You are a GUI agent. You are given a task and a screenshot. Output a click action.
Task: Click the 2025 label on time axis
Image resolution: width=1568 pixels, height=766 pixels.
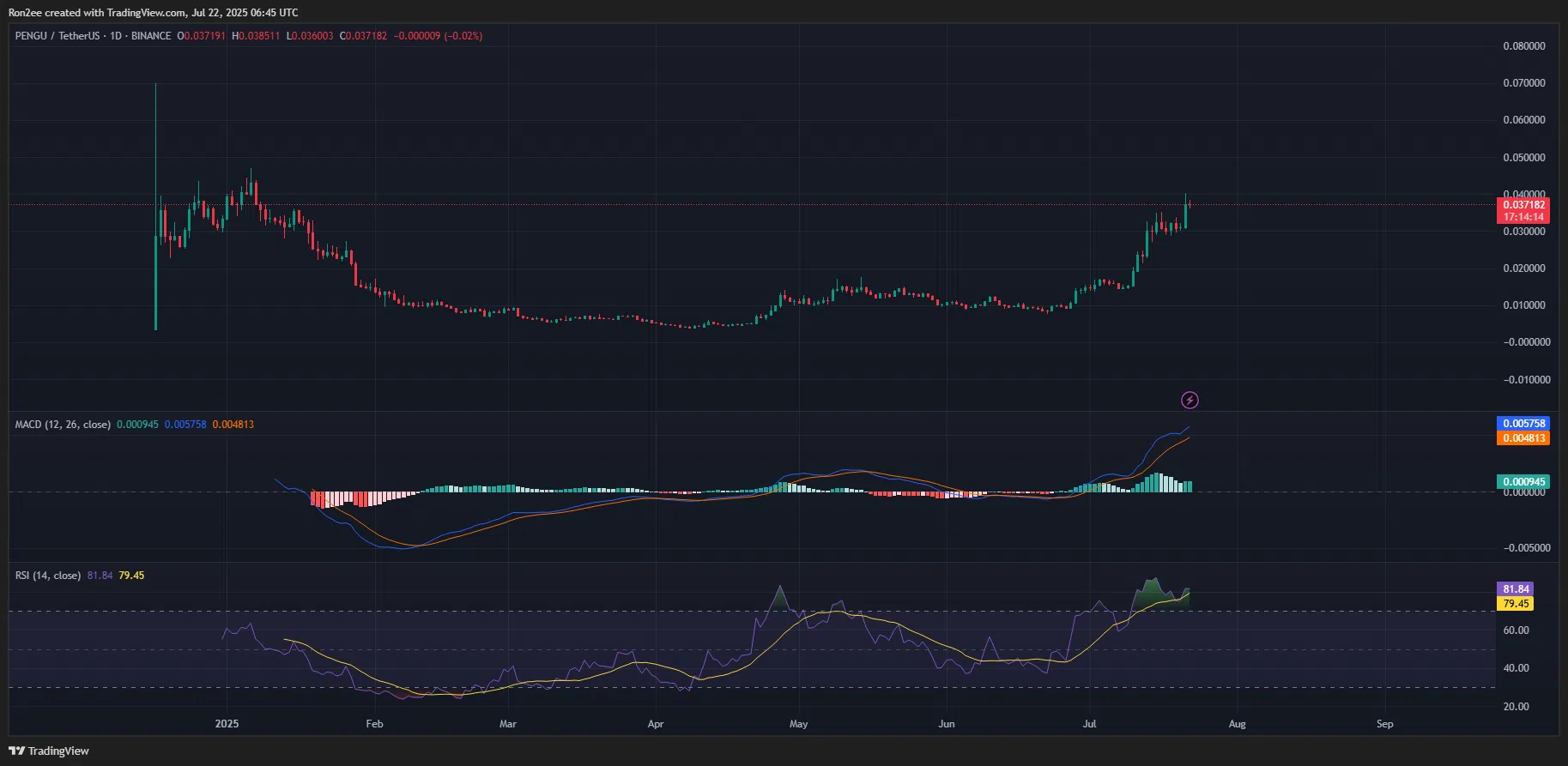click(227, 724)
